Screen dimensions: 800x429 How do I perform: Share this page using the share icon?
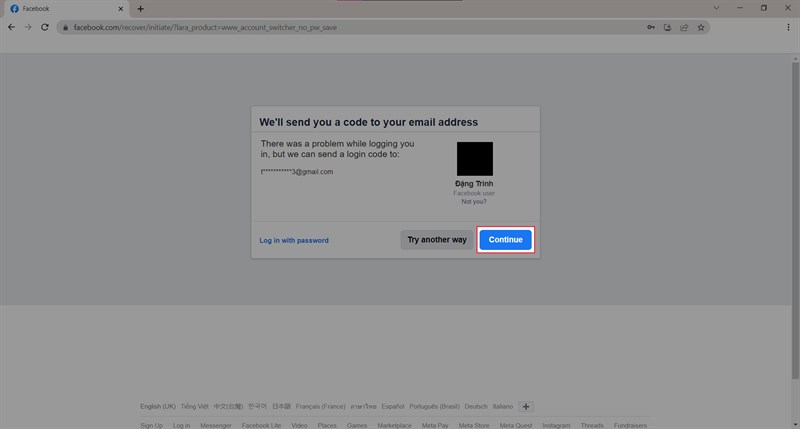[x=684, y=28]
